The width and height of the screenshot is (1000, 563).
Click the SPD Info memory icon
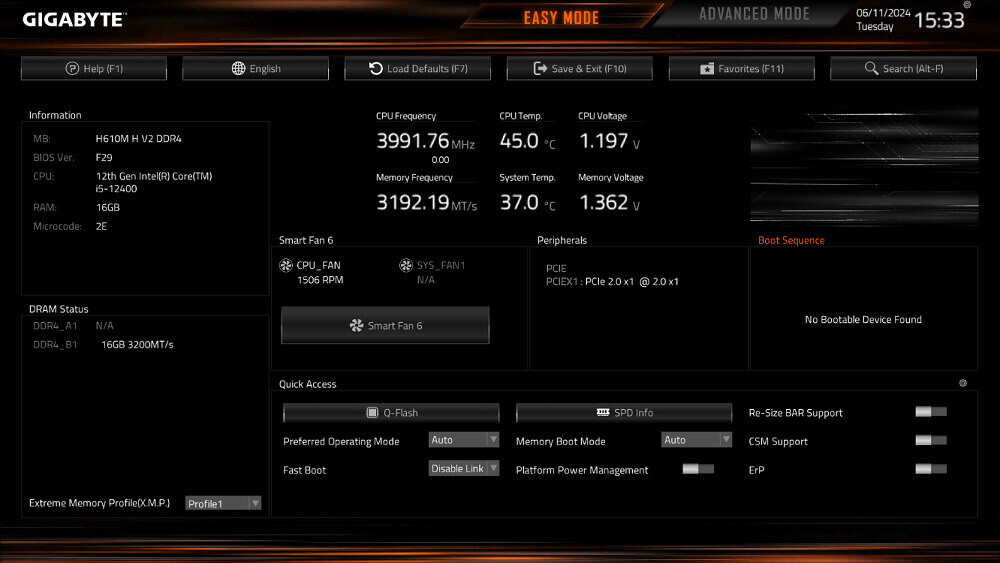(603, 412)
